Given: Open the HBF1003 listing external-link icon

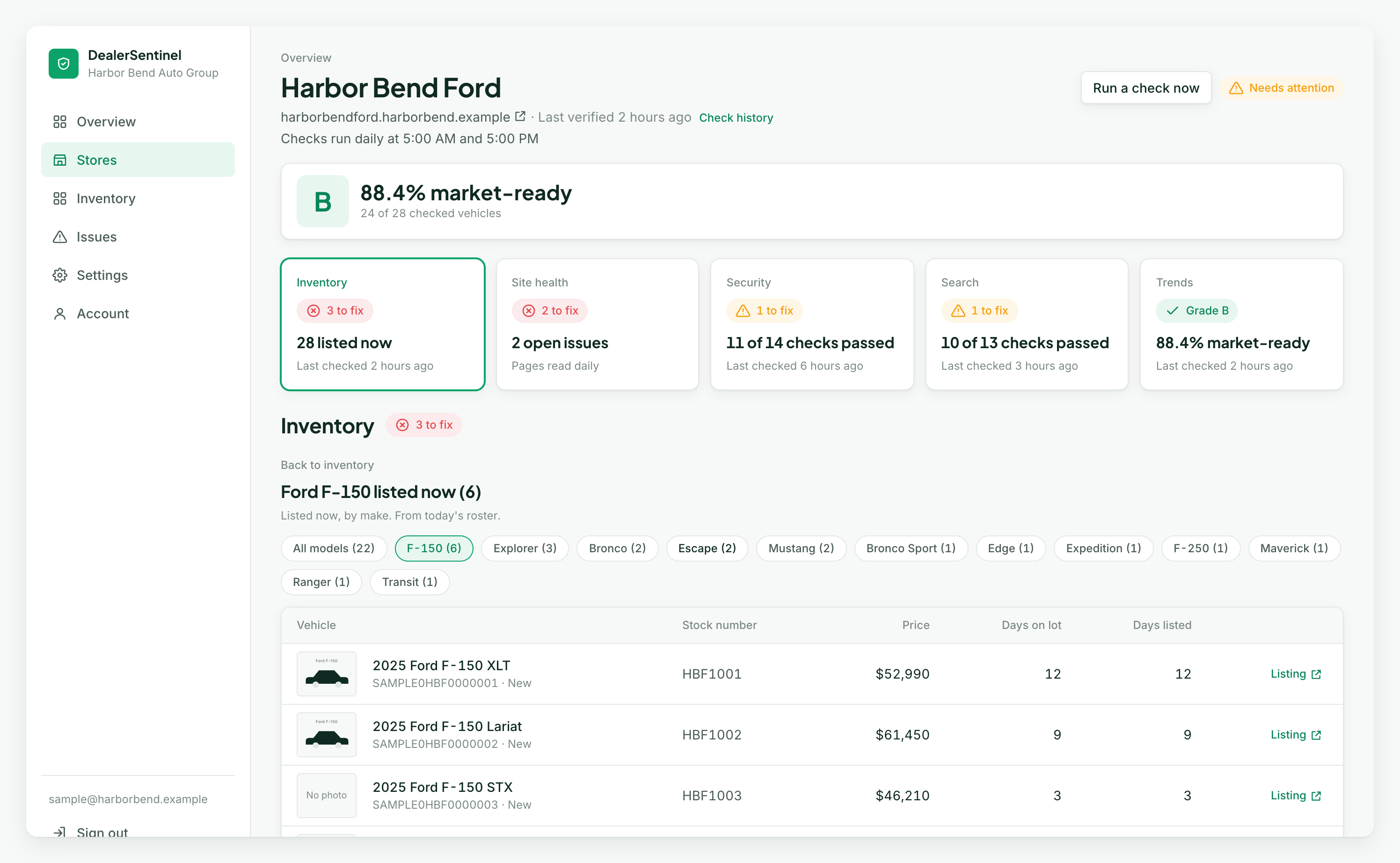Looking at the screenshot, I should pos(1316,796).
